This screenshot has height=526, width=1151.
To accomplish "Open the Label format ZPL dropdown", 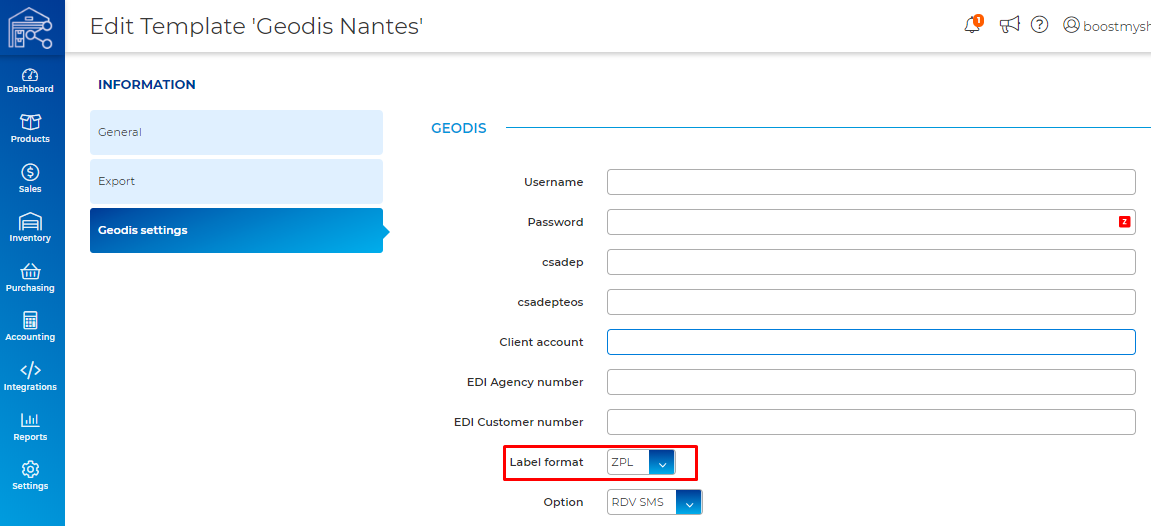I will (x=641, y=462).
